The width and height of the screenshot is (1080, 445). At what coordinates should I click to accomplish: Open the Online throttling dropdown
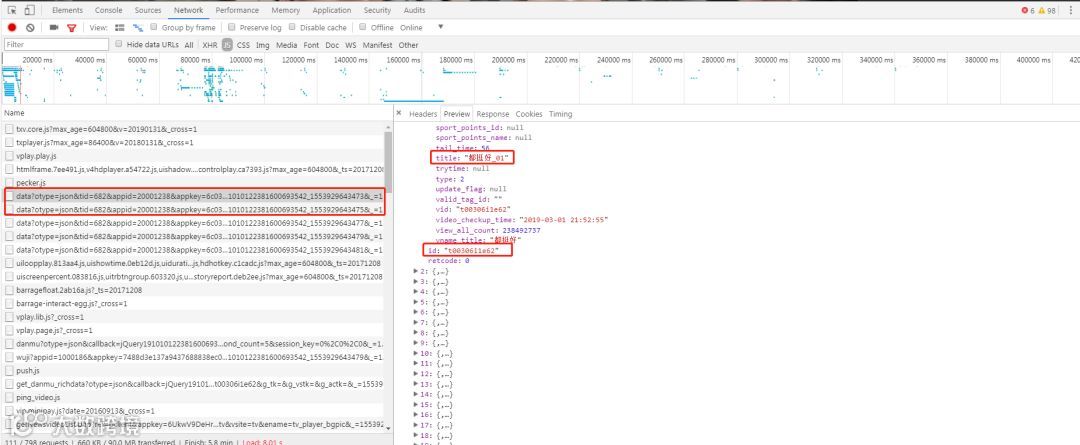(x=411, y=28)
